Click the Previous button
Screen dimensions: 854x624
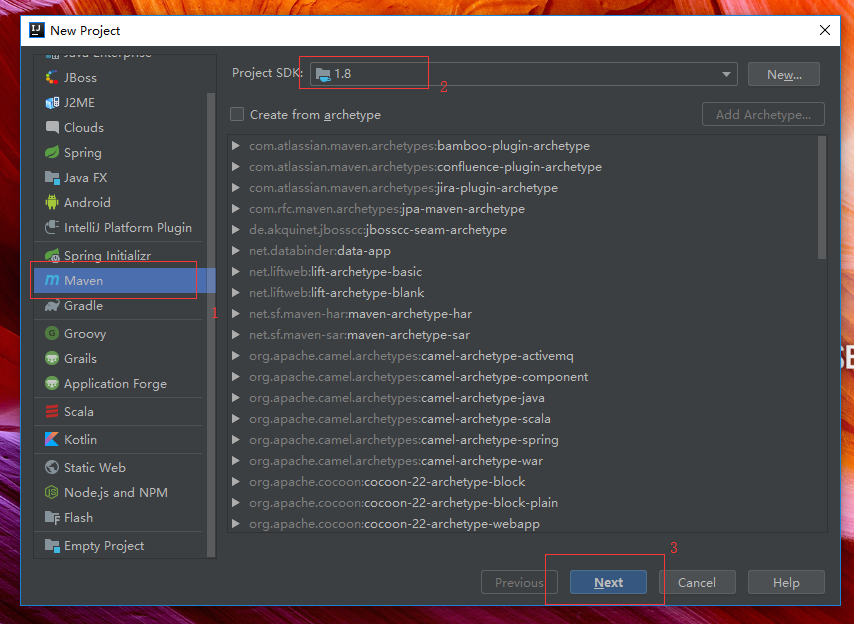click(x=519, y=582)
